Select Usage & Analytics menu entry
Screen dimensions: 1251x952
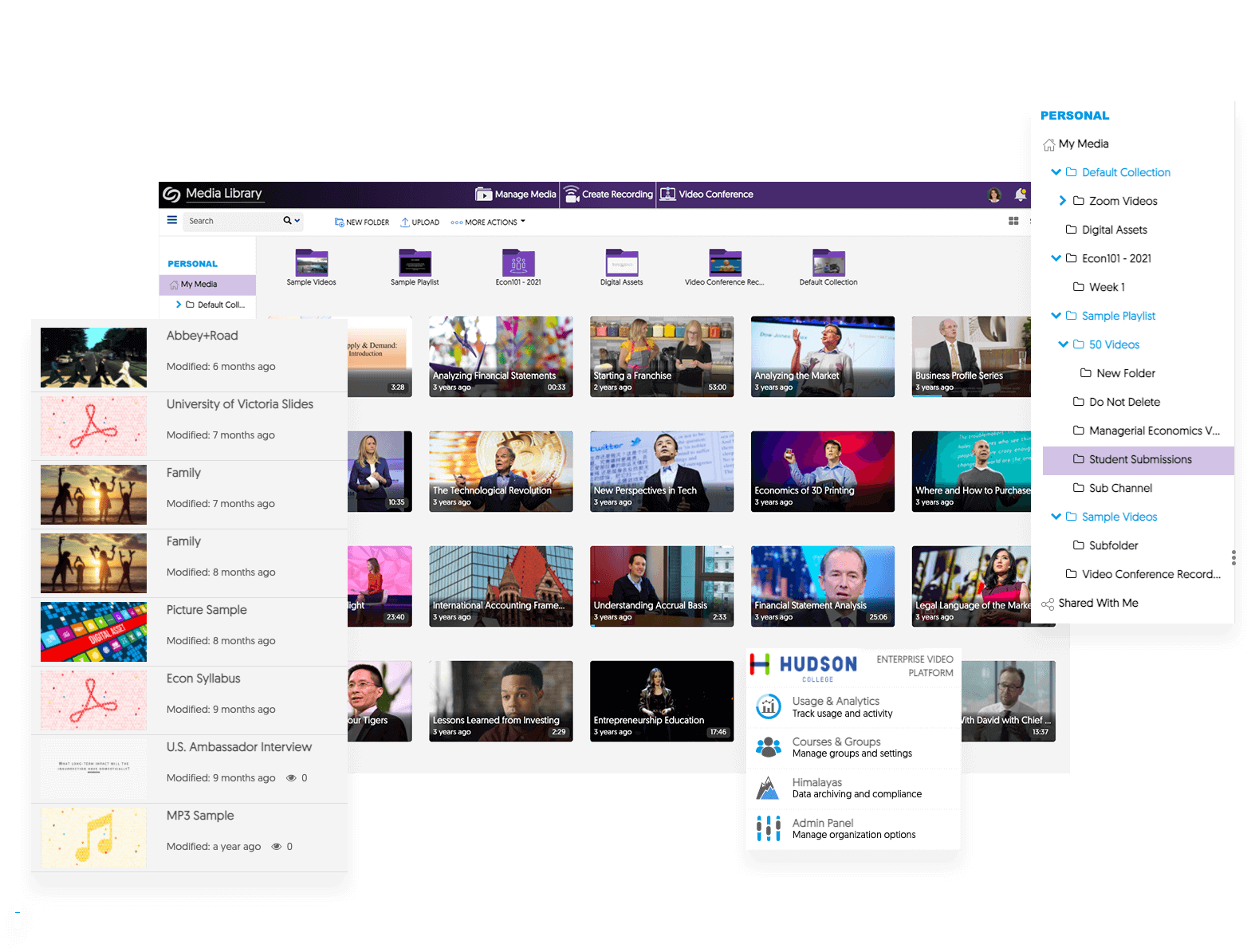coord(853,706)
